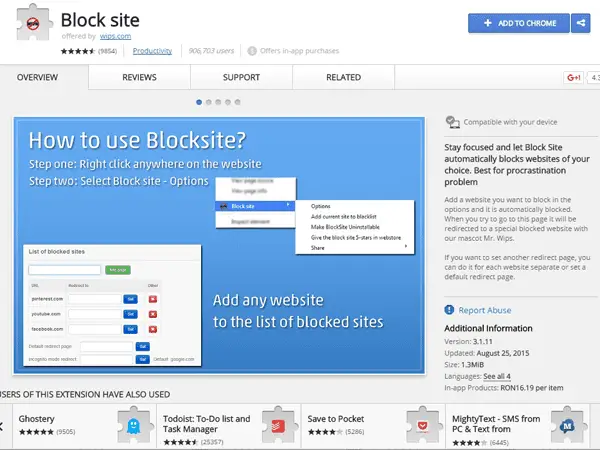Viewport: 600px width, 450px height.
Task: Click the red delete icon for pinterest.com
Action: point(153,299)
